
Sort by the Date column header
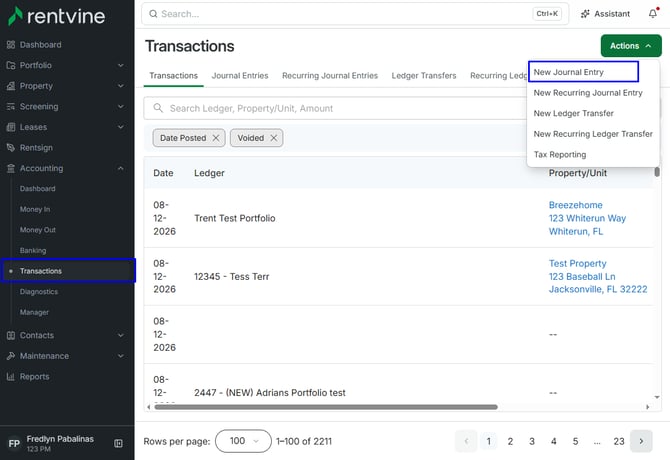163,173
